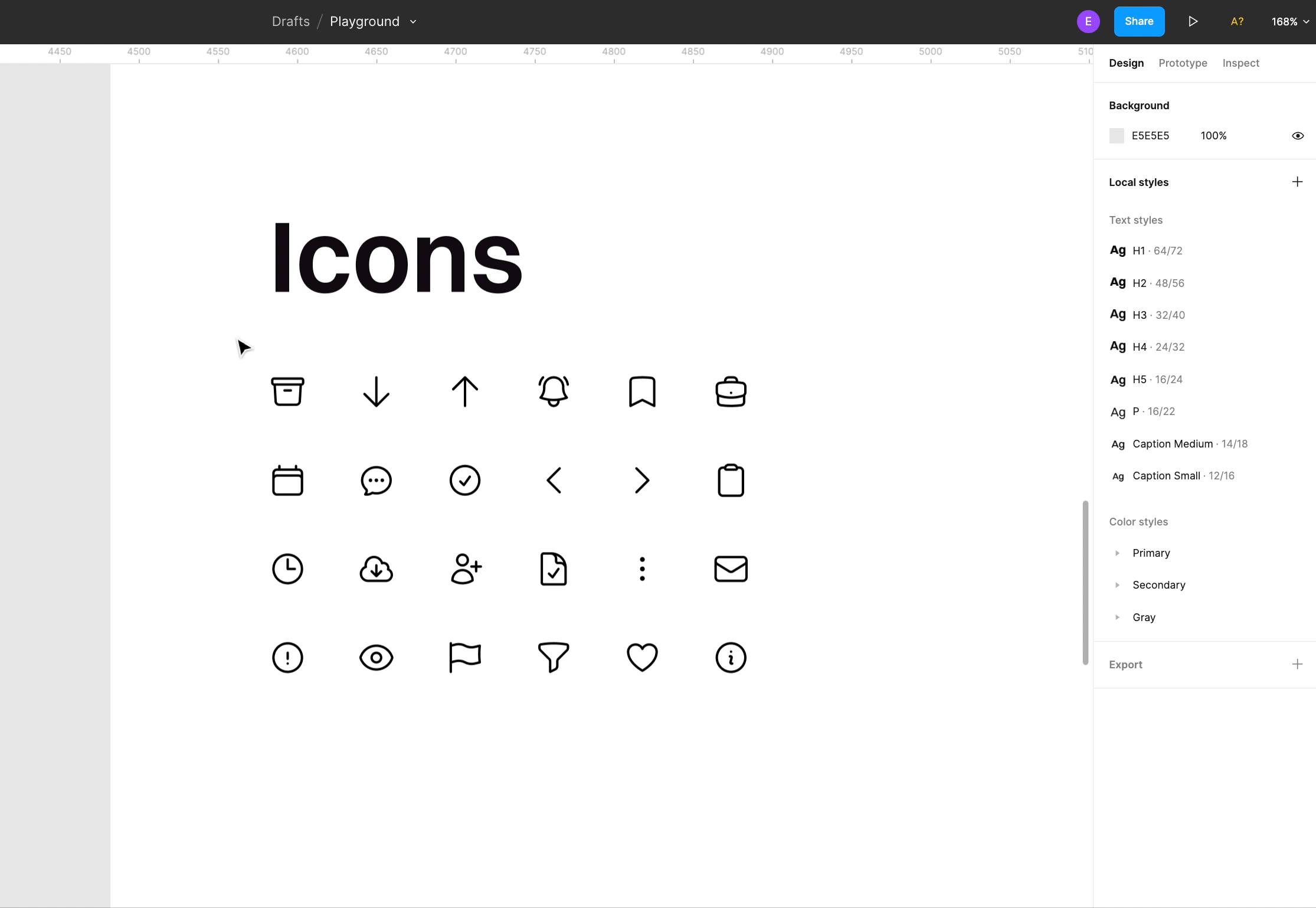
Task: Switch to the Prototype tab
Action: (x=1183, y=63)
